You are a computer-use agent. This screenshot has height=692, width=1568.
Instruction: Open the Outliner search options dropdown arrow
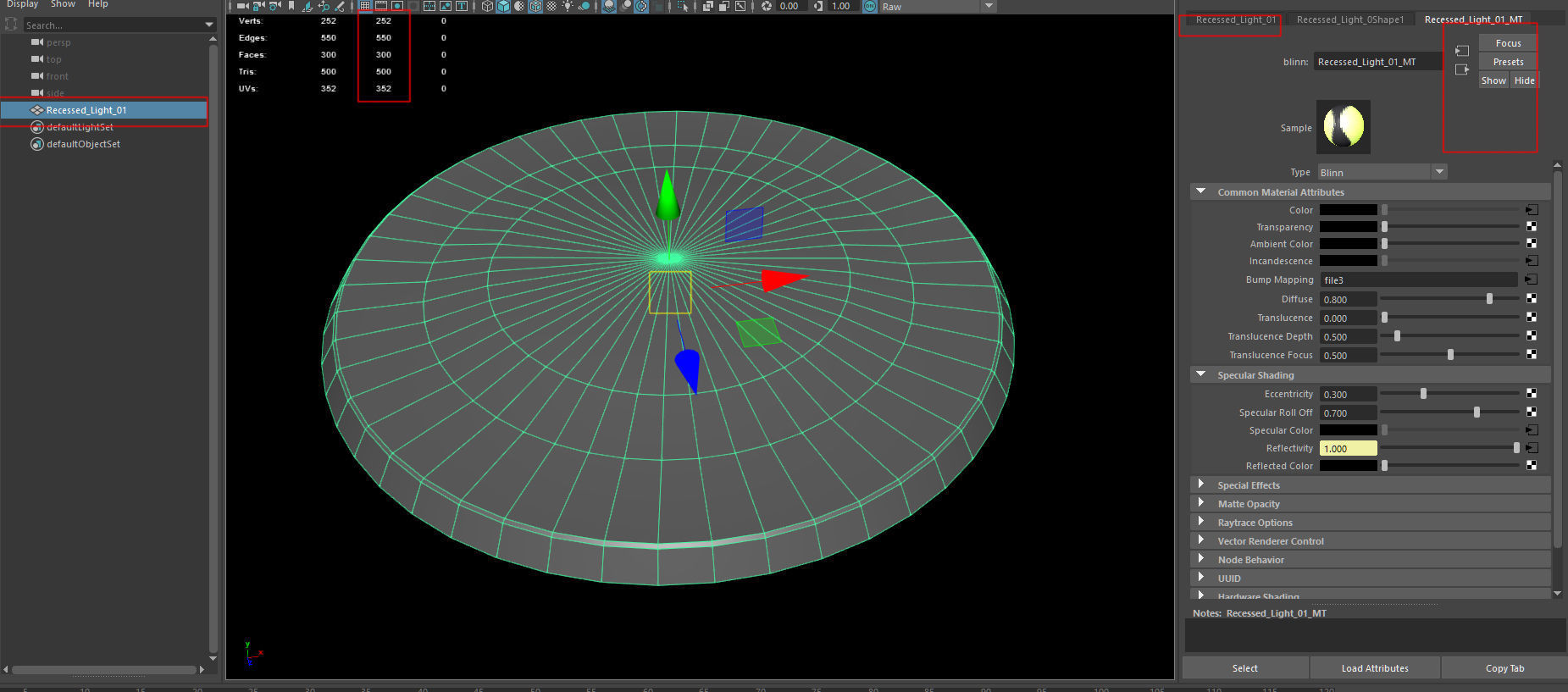pyautogui.click(x=209, y=25)
